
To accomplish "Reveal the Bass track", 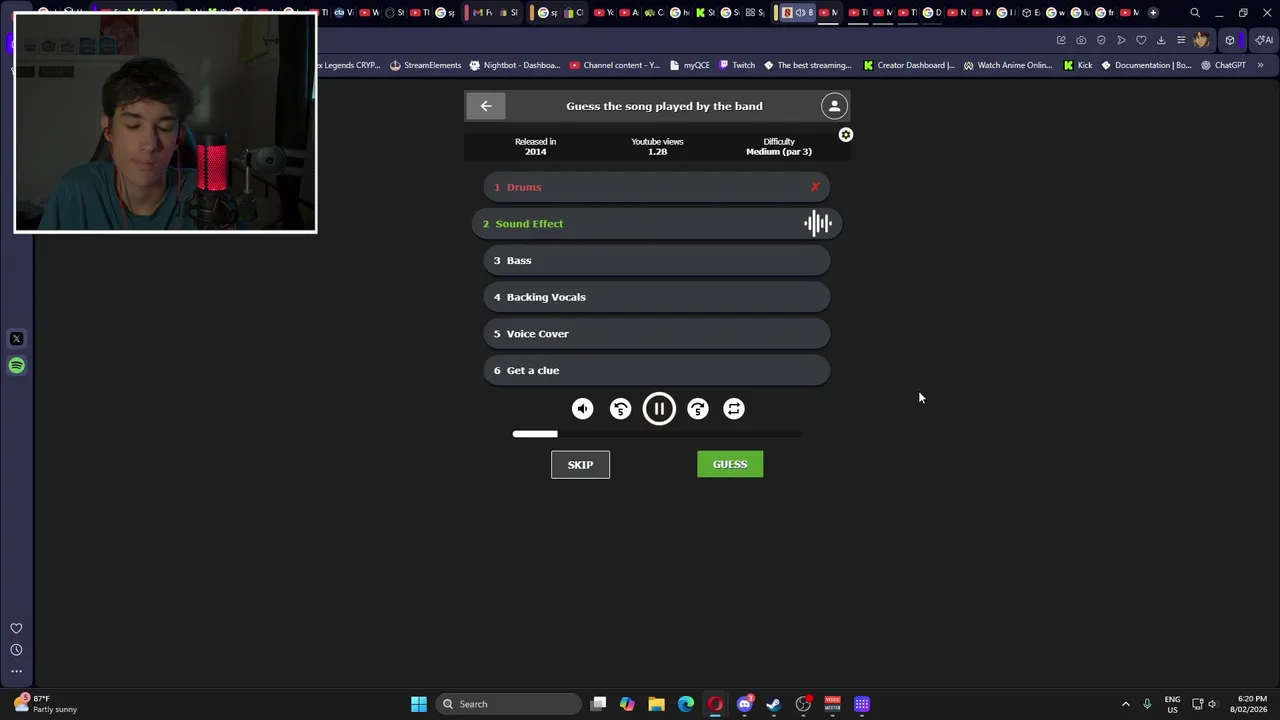I will point(657,260).
